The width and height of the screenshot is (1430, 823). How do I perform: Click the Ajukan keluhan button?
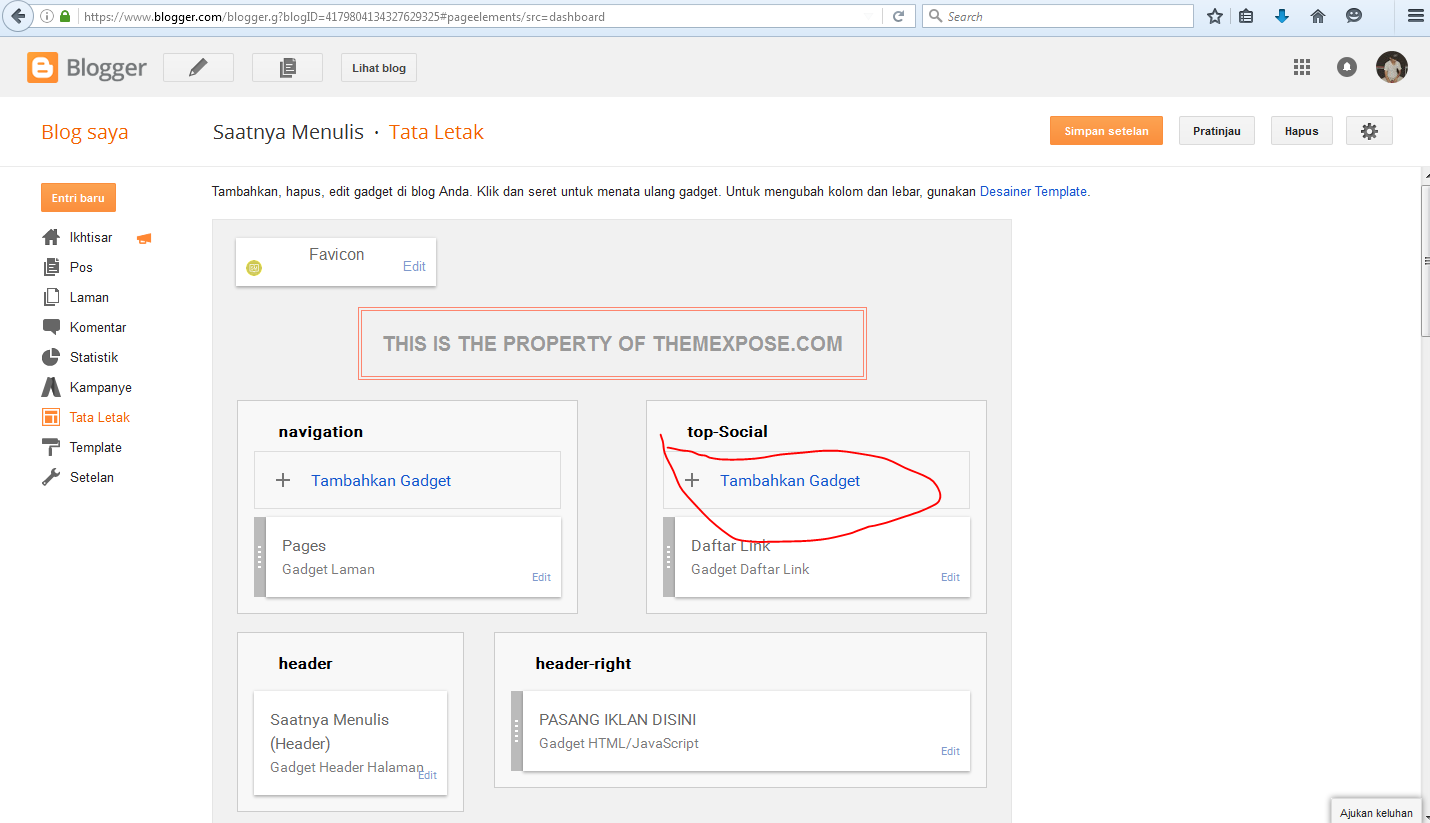[x=1376, y=813]
